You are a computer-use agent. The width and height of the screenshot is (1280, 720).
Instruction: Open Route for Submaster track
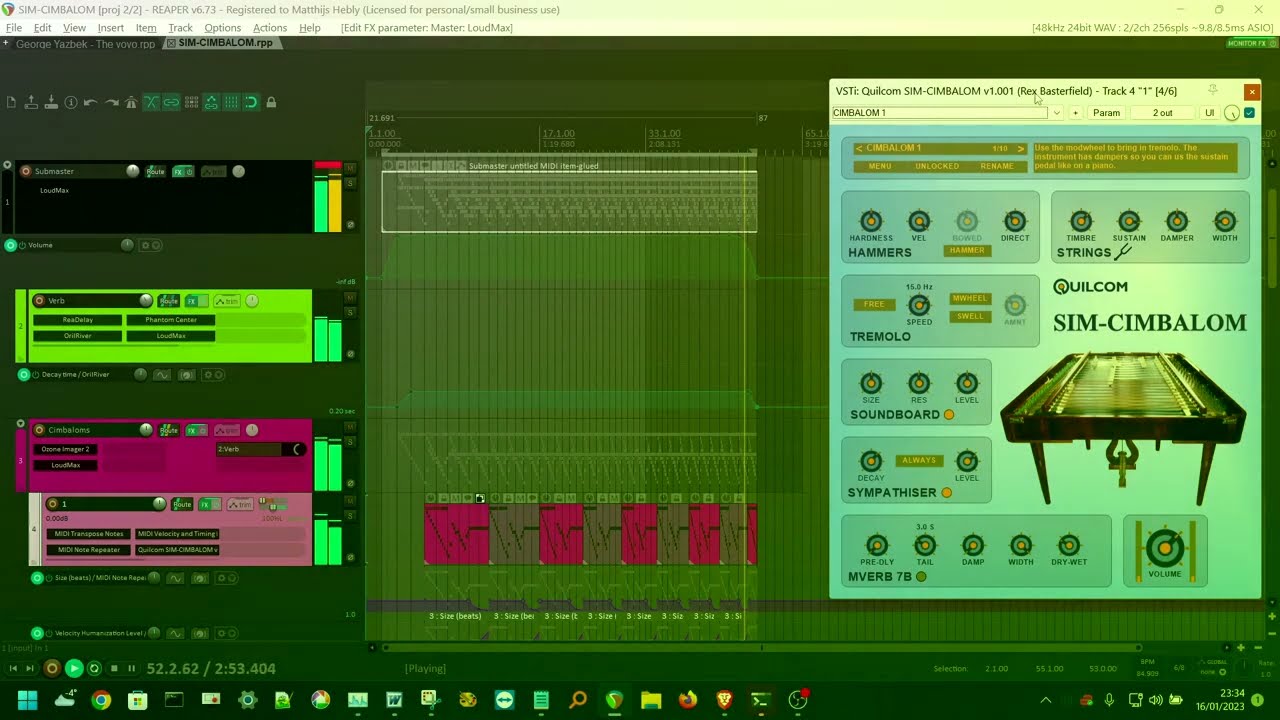coord(155,171)
